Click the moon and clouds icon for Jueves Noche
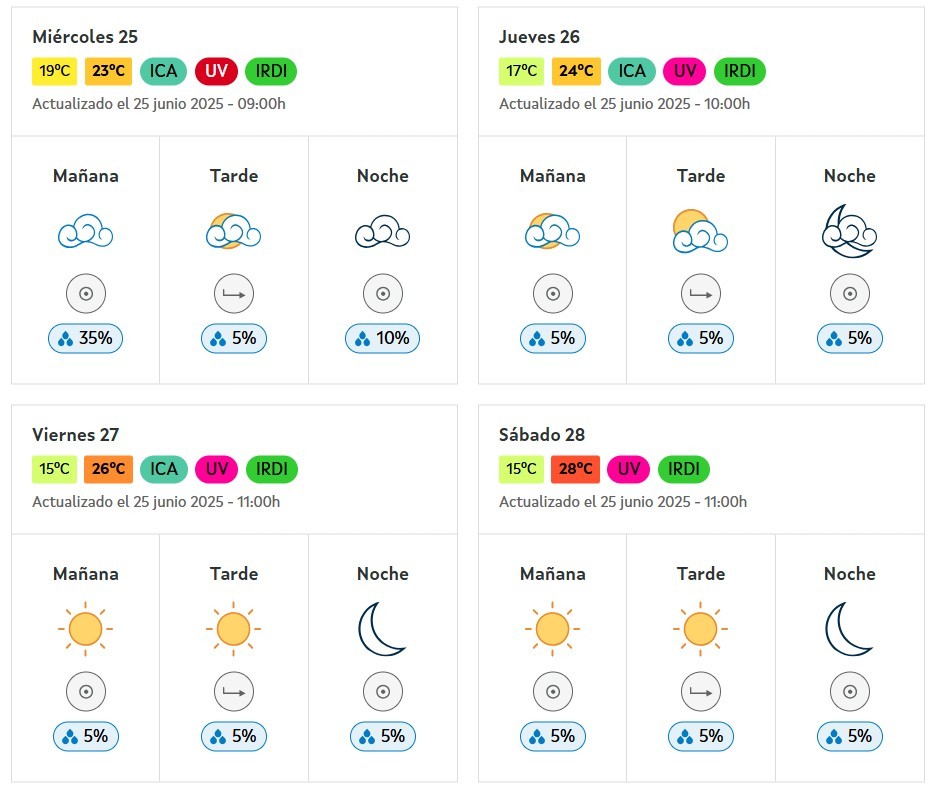Screen dimensions: 937x792 tap(849, 231)
